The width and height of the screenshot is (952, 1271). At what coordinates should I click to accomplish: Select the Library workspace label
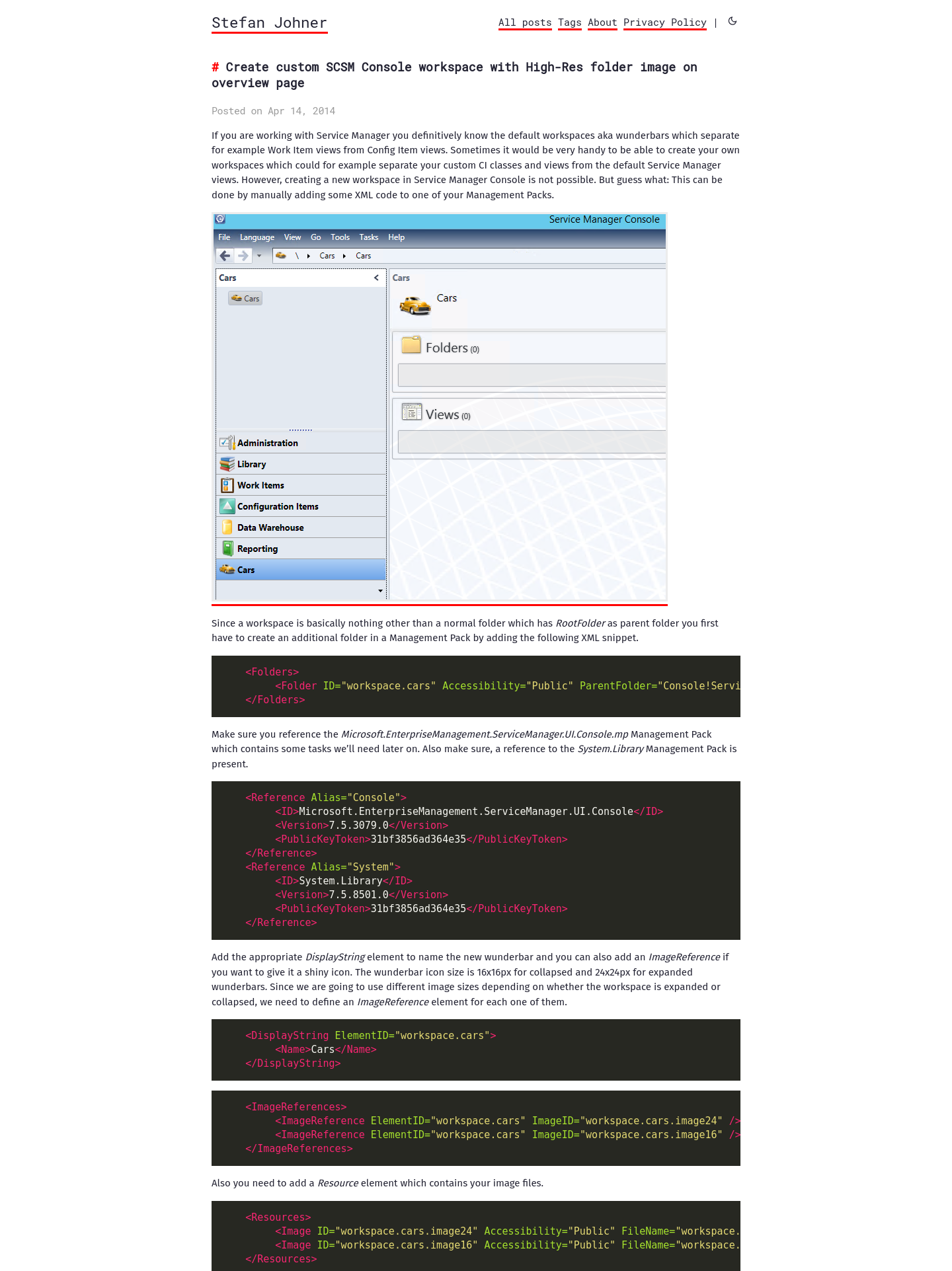pyautogui.click(x=252, y=464)
